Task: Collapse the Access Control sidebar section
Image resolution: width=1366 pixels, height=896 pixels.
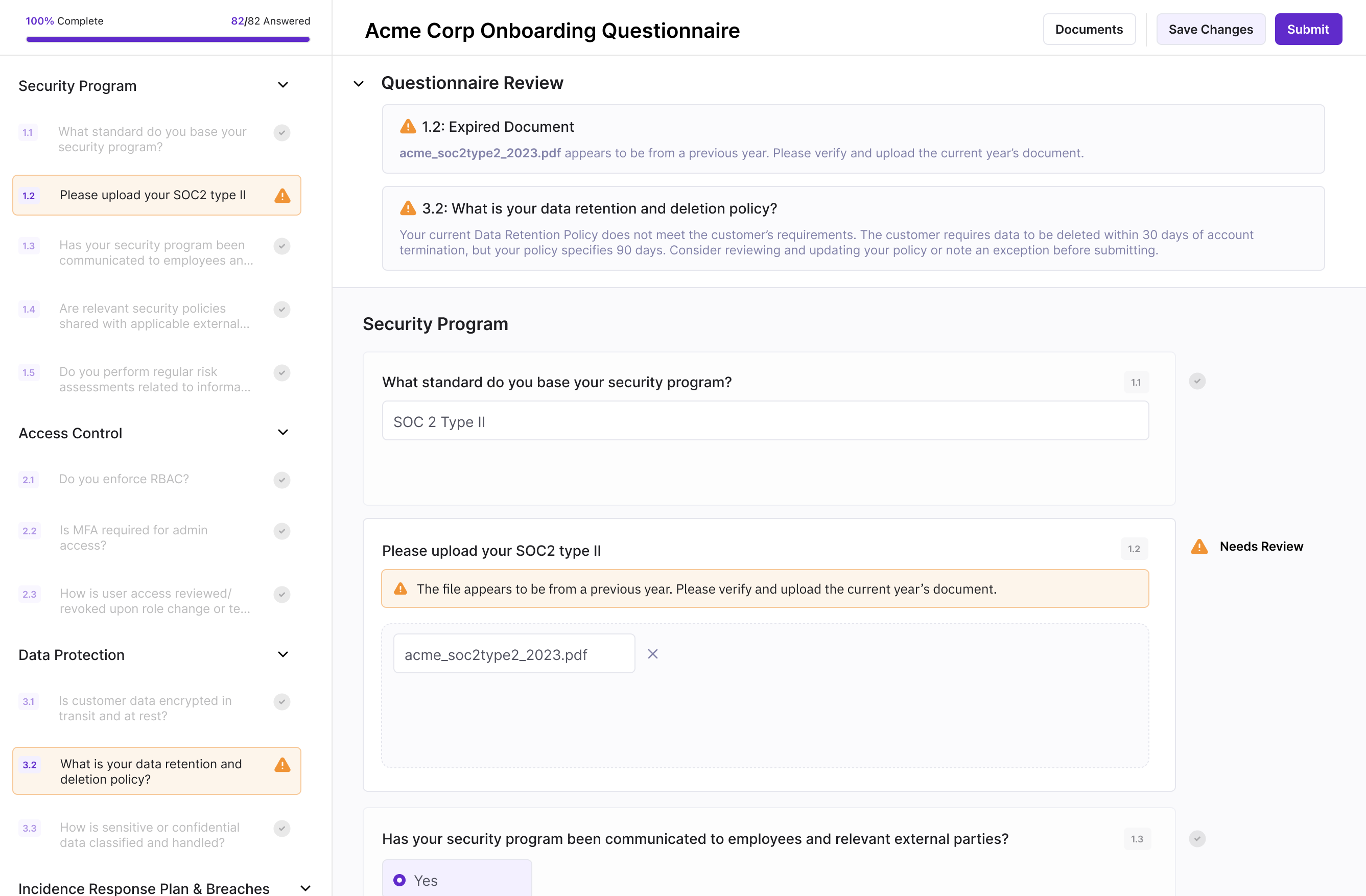Action: coord(282,432)
